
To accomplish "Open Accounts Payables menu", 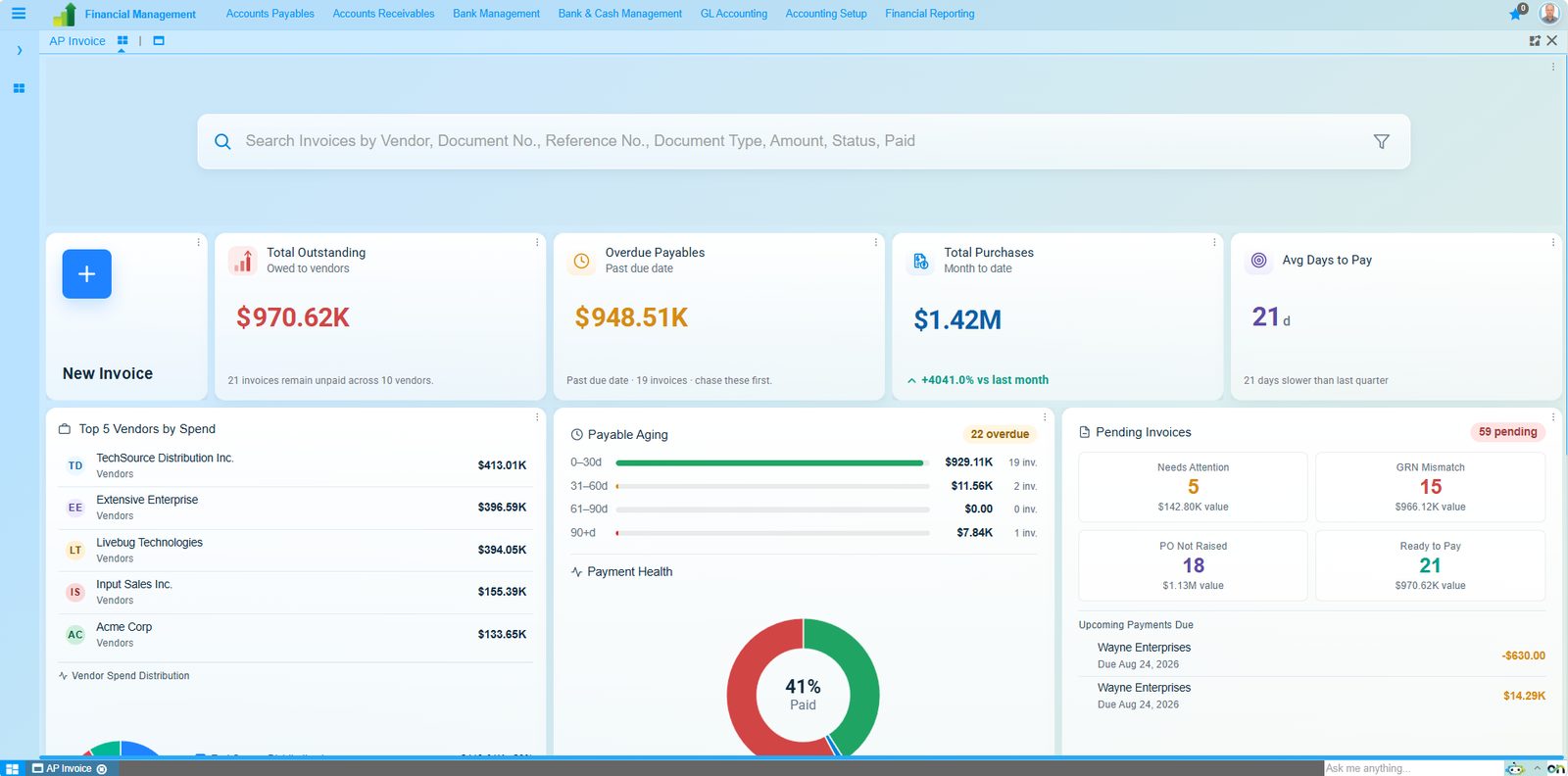I will [x=270, y=14].
